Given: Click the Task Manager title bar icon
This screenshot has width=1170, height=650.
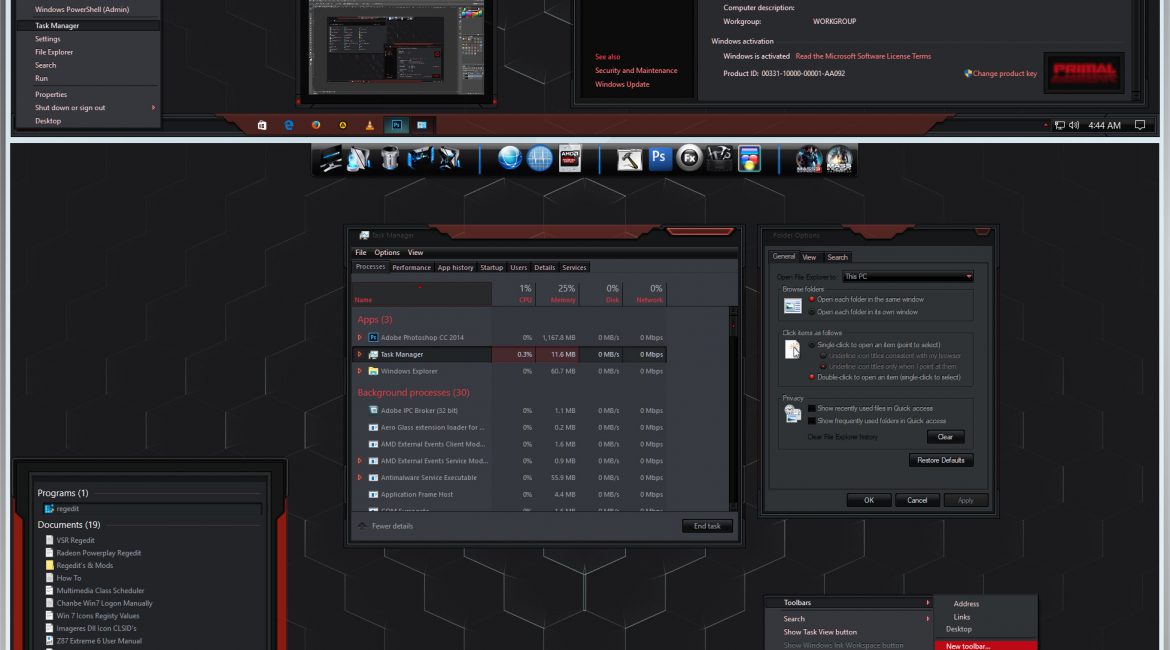Looking at the screenshot, I should click(364, 235).
